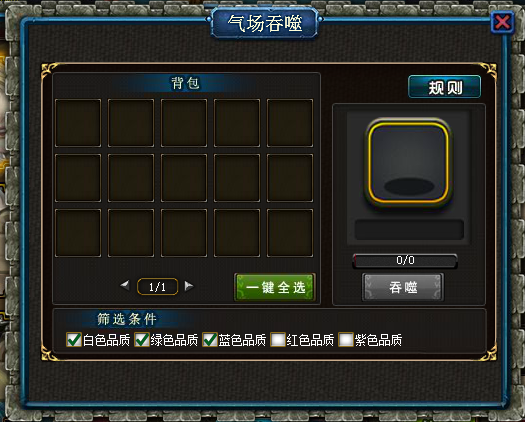This screenshot has width=525, height=422.
Task: Select the gold-bordered devour target slot
Action: (408, 163)
